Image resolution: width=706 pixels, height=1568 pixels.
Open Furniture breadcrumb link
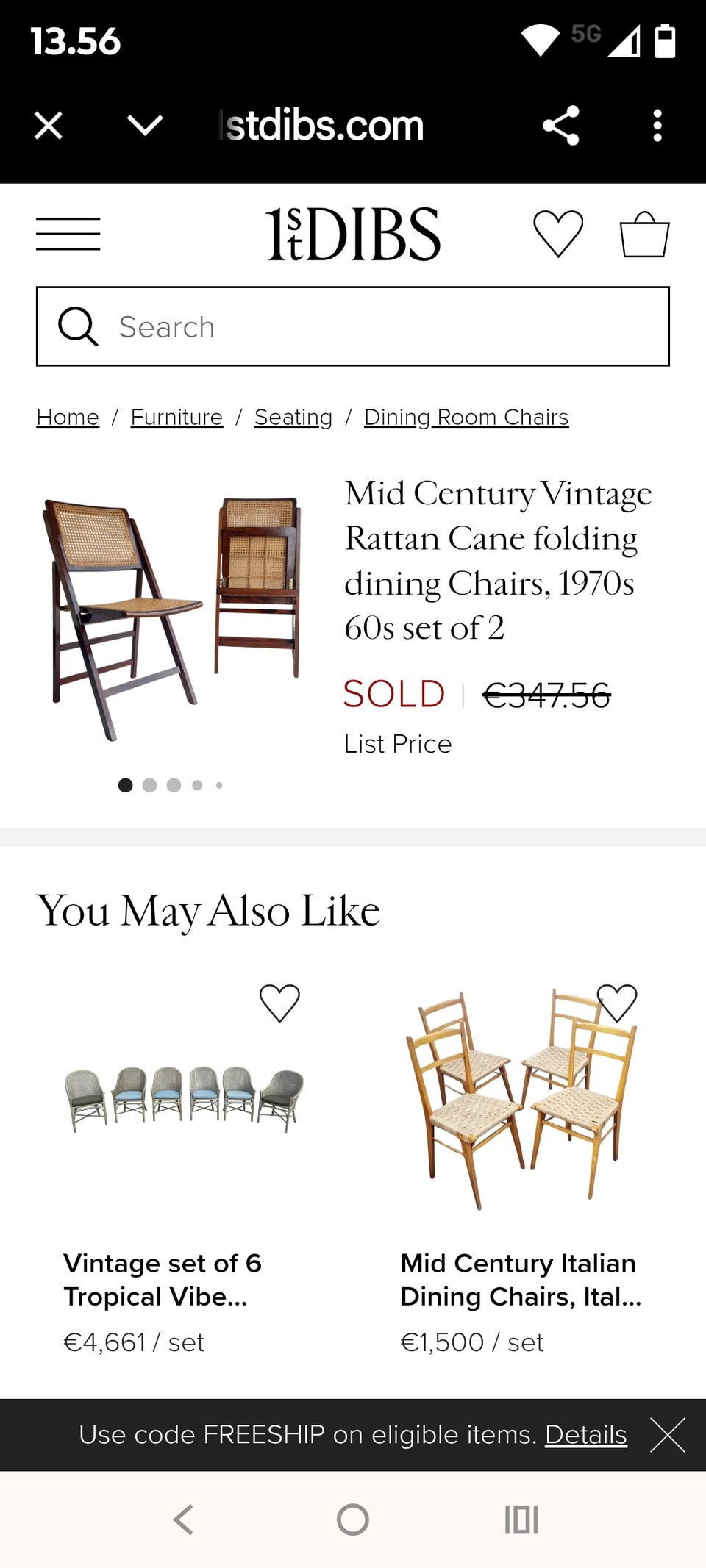[x=176, y=418]
